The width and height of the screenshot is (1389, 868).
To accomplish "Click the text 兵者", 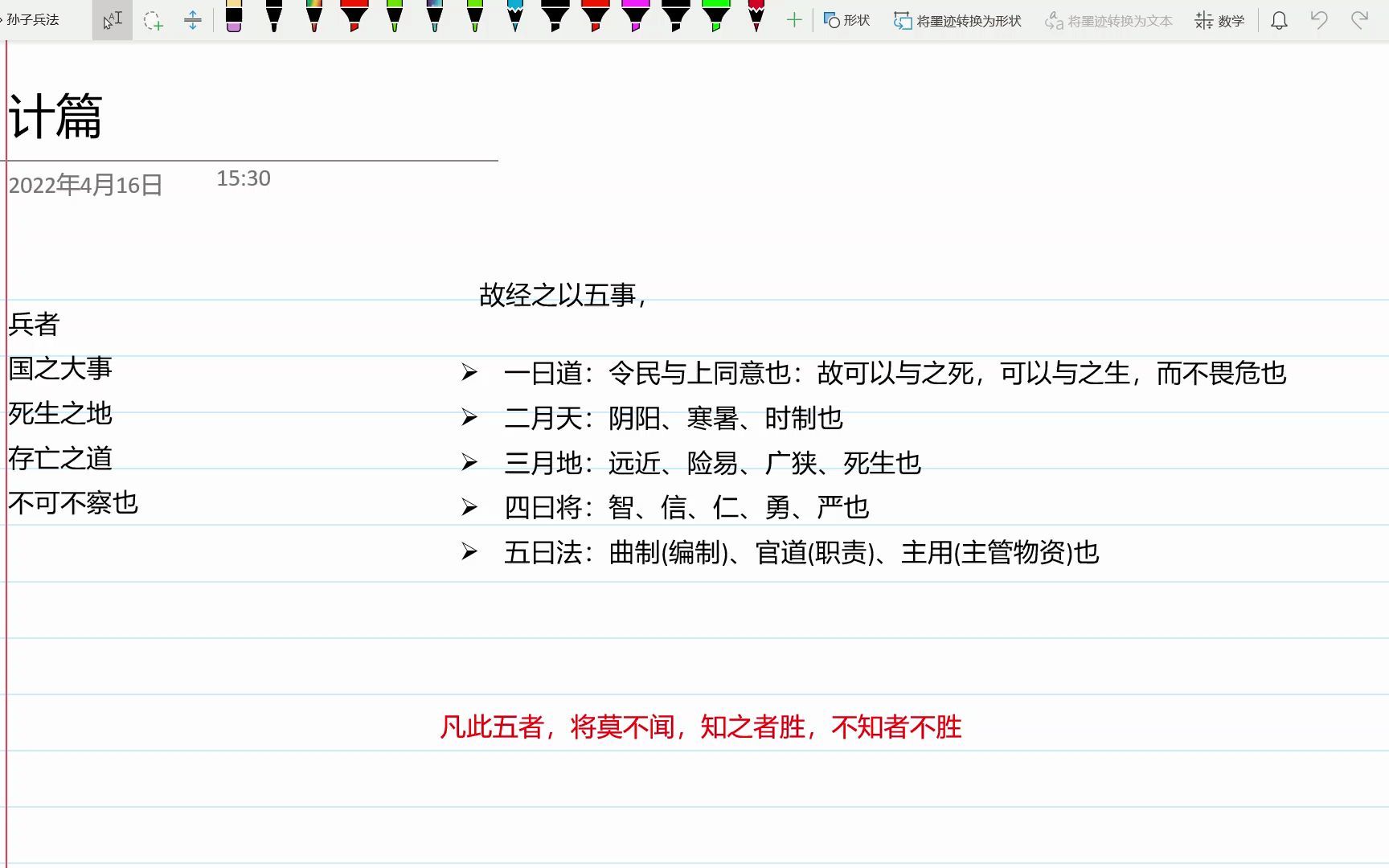I will click(x=34, y=324).
